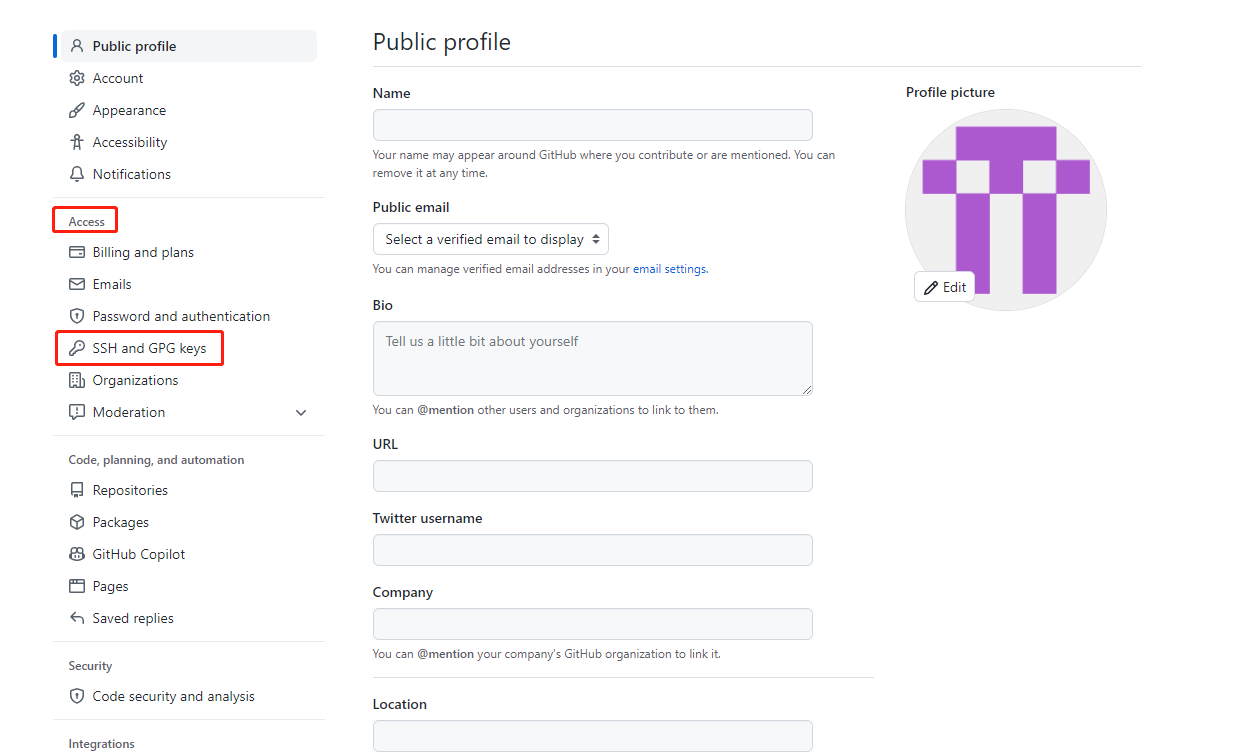Click the Billing and plans card icon

click(77, 252)
